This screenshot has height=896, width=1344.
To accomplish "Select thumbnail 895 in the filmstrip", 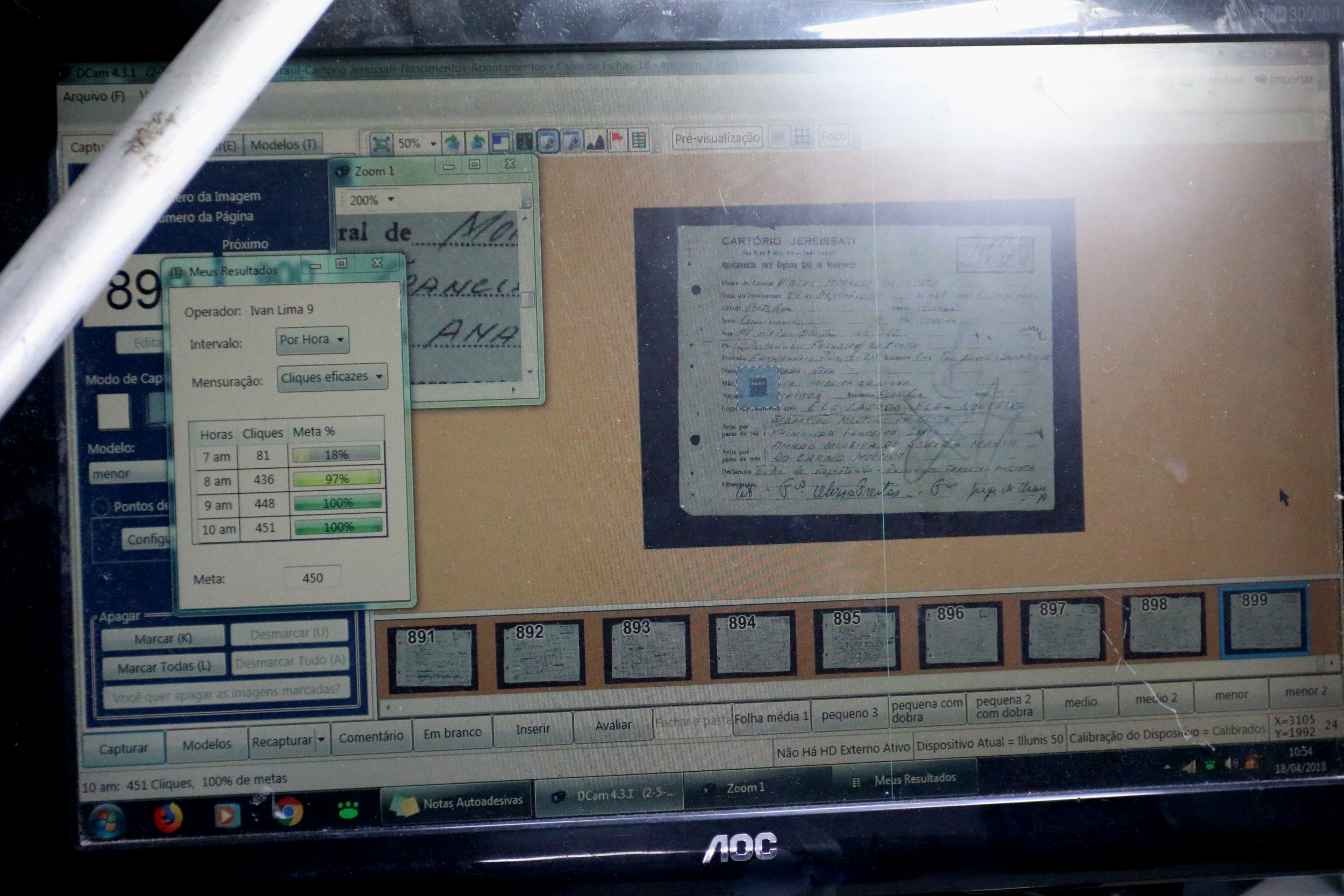I will click(x=857, y=640).
